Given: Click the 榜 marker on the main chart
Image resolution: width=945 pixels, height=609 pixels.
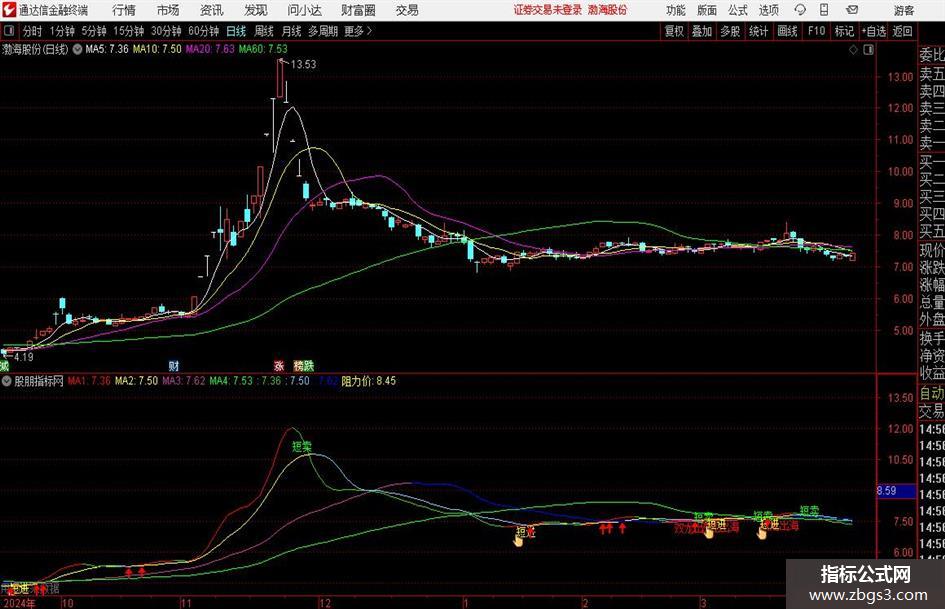Looking at the screenshot, I should (x=298, y=365).
